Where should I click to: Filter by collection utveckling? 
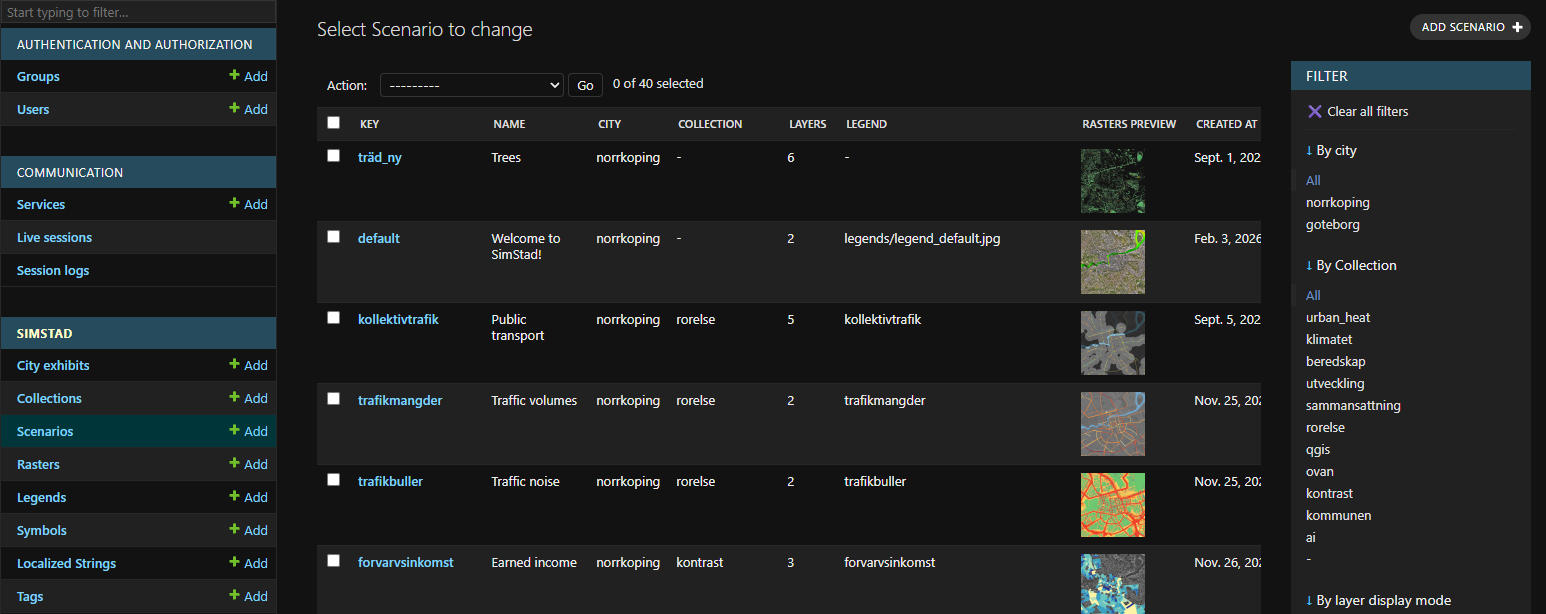(x=1335, y=383)
